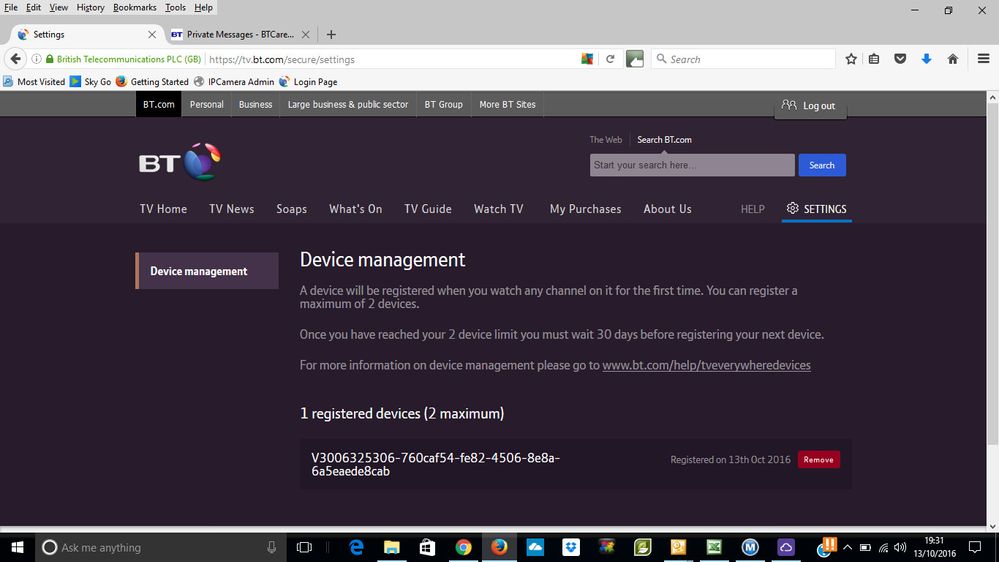
Task: Open the Firefox hamburger menu
Action: [x=983, y=59]
